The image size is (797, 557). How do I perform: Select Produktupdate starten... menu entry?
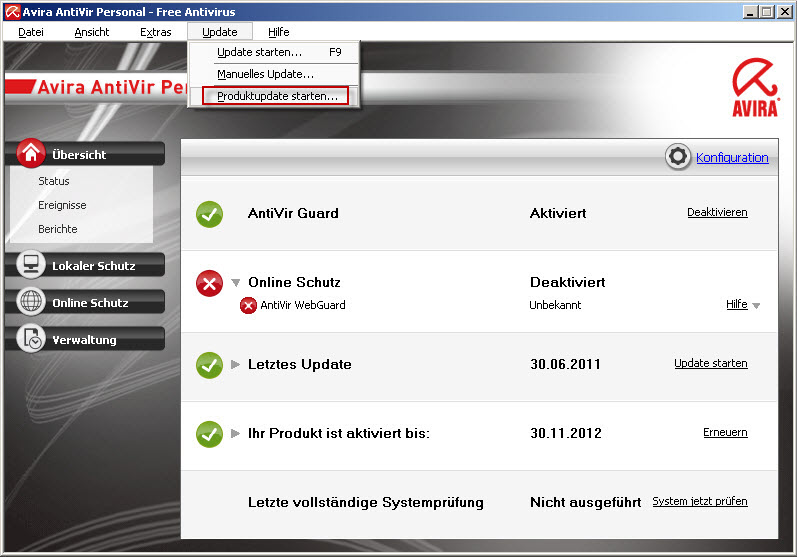[275, 96]
